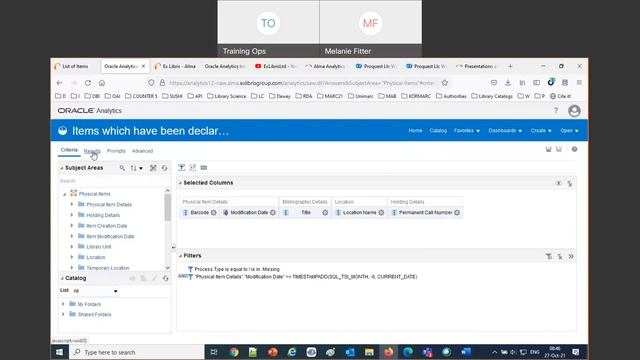Switch to the Prompts tab
The image size is (640, 360).
coord(116,151)
